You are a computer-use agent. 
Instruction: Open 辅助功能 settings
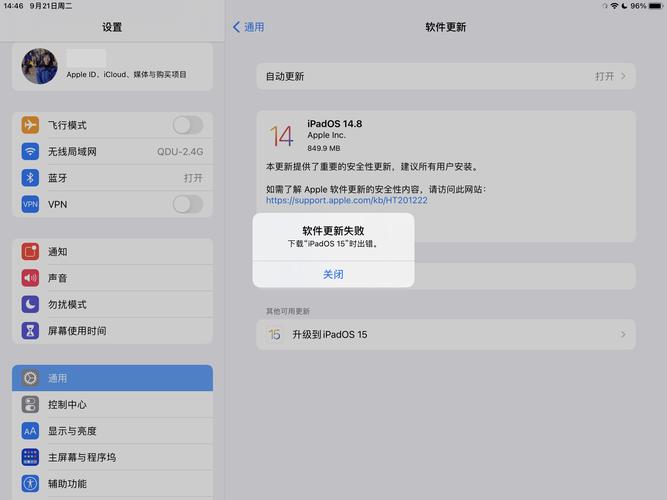coord(112,483)
